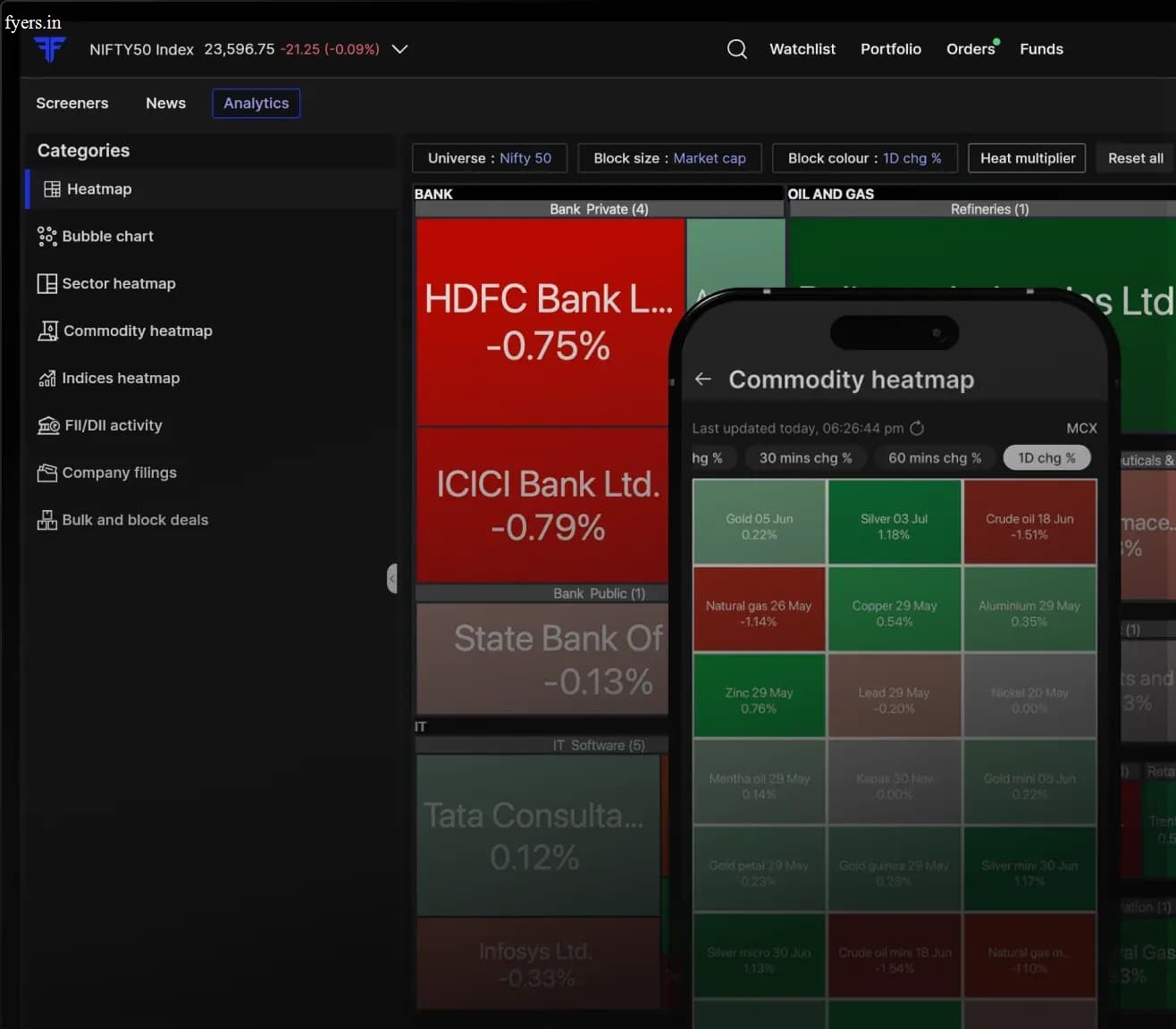Open the Block colour: 1D chg % dropdown
Screen dimensions: 1176x1029
point(865,158)
